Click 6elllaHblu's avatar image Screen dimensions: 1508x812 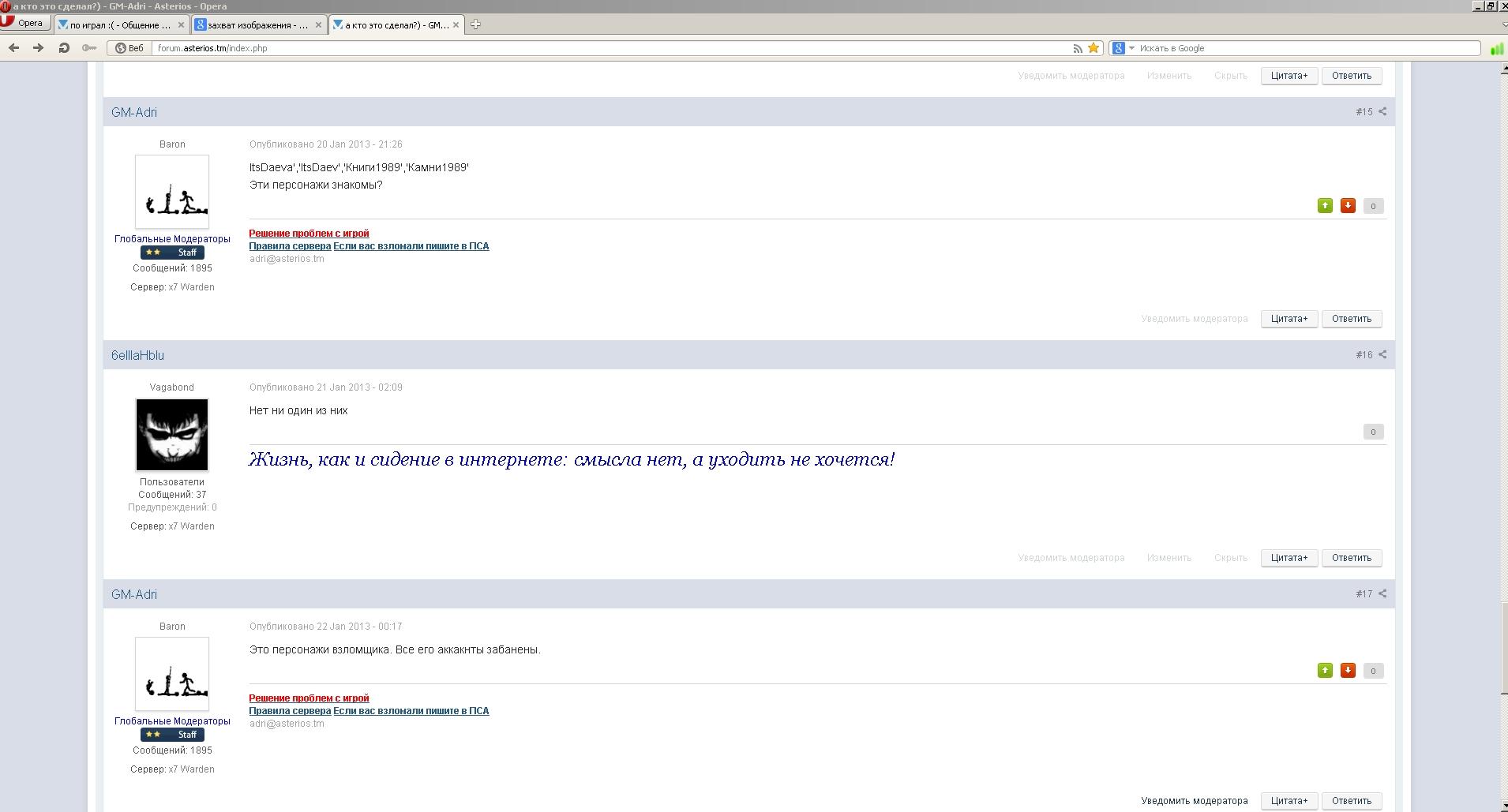pos(172,435)
